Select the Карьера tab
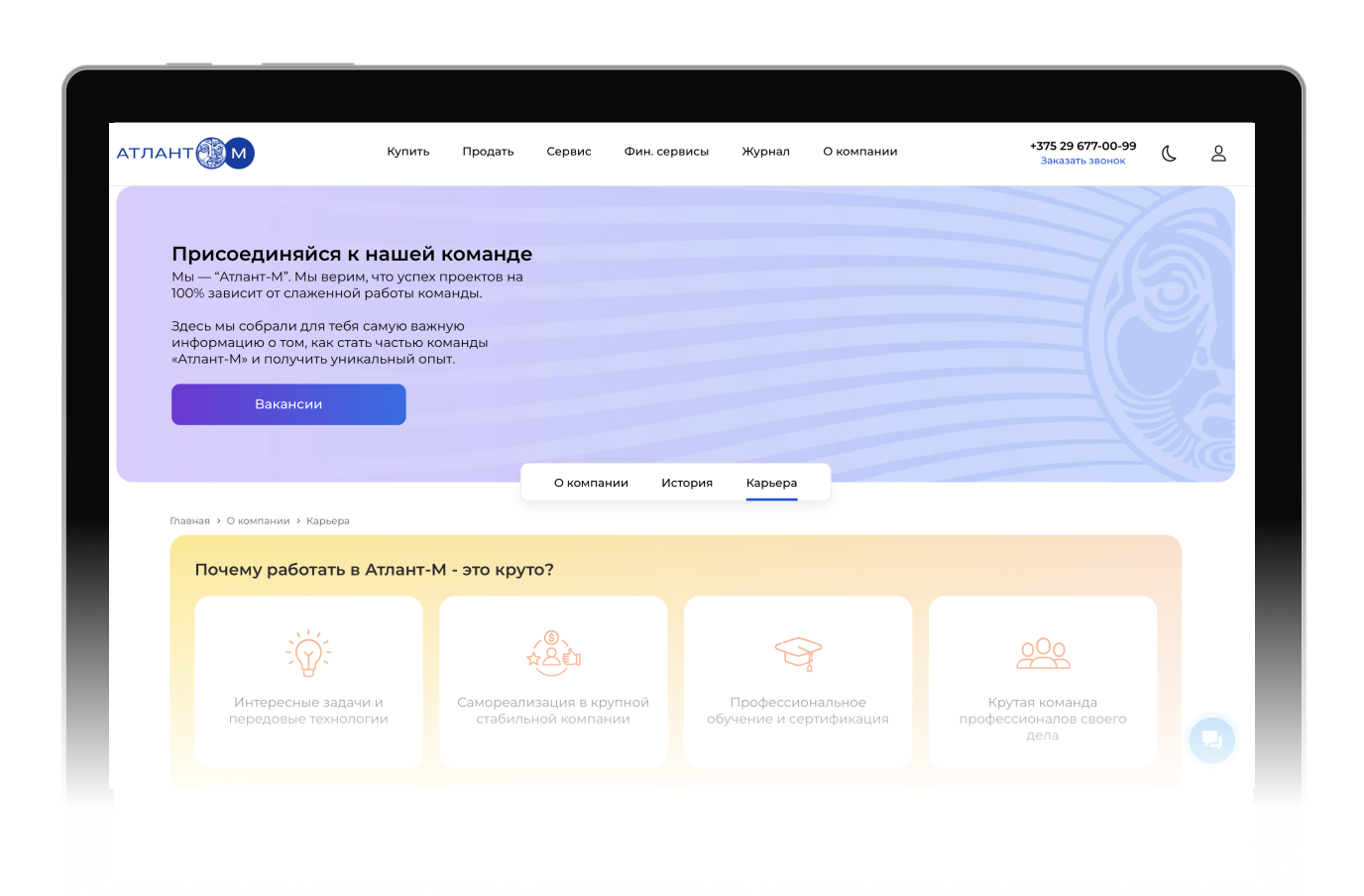Screen dimensions: 1364x896 pyautogui.click(x=771, y=483)
